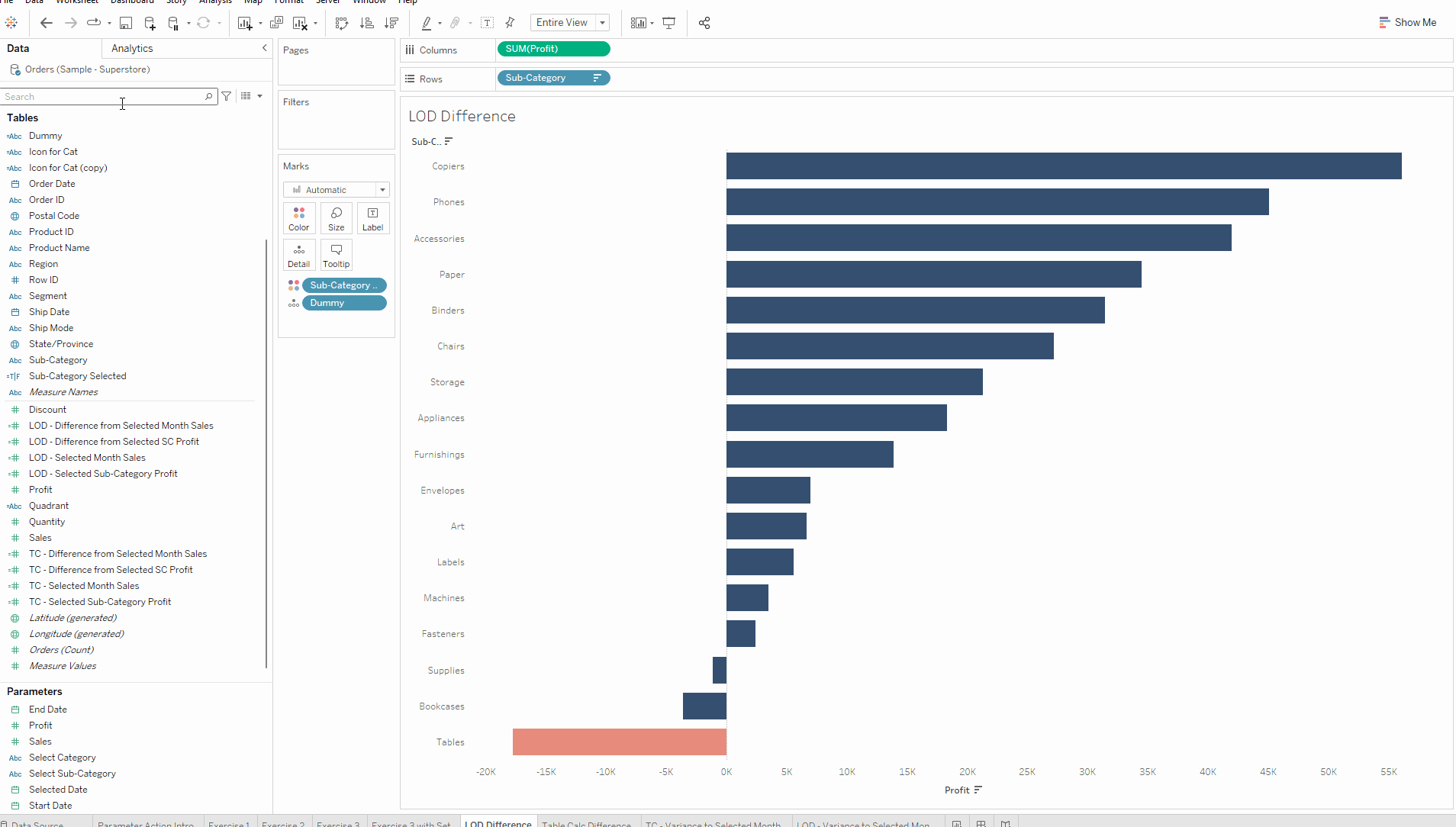
Task: Select the dark blue Copiers bar
Action: (1064, 166)
